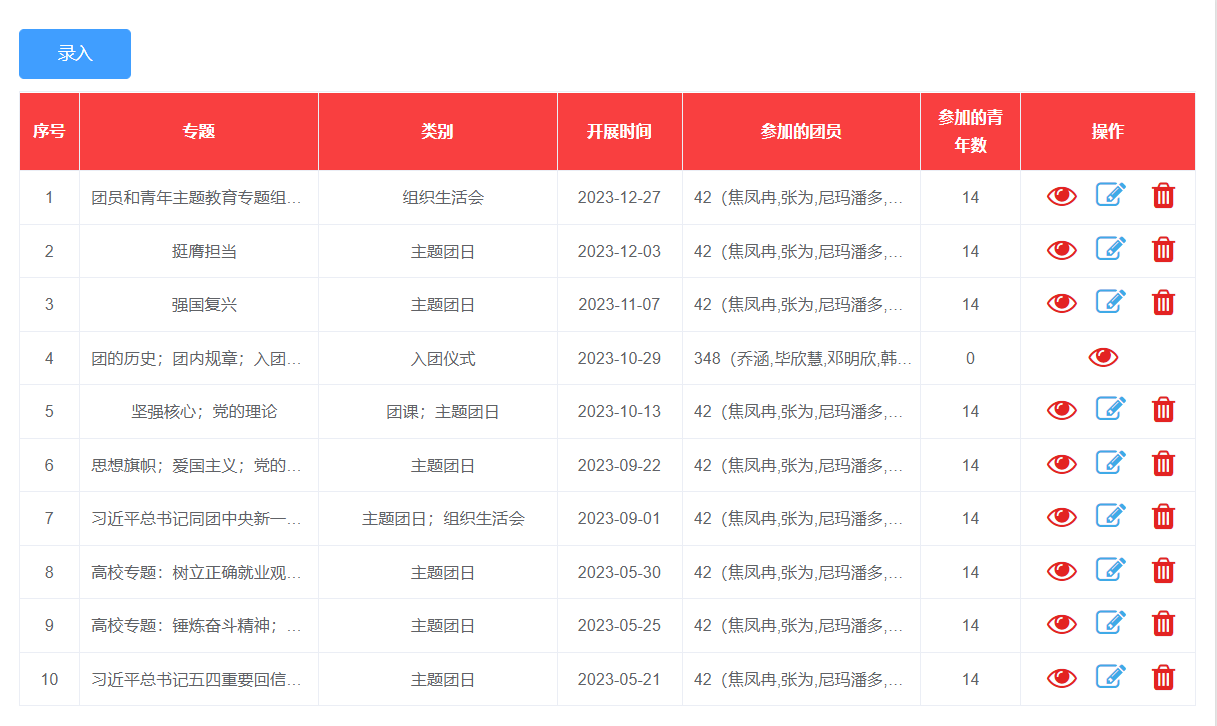Delete the 强国复兴 record in row 3
1217x726 pixels.
pos(1163,303)
